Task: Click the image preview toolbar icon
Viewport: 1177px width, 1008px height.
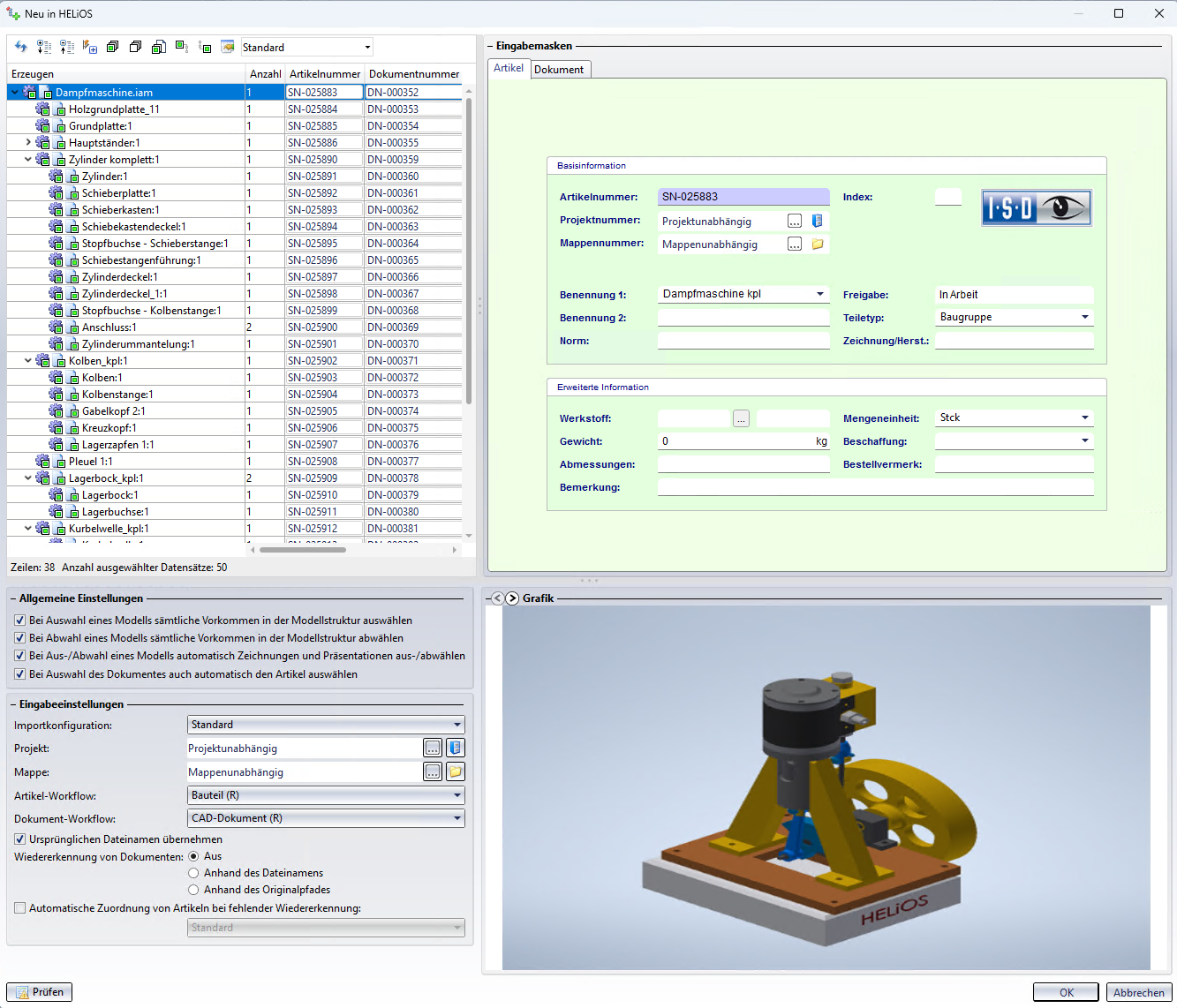Action: pyautogui.click(x=227, y=47)
